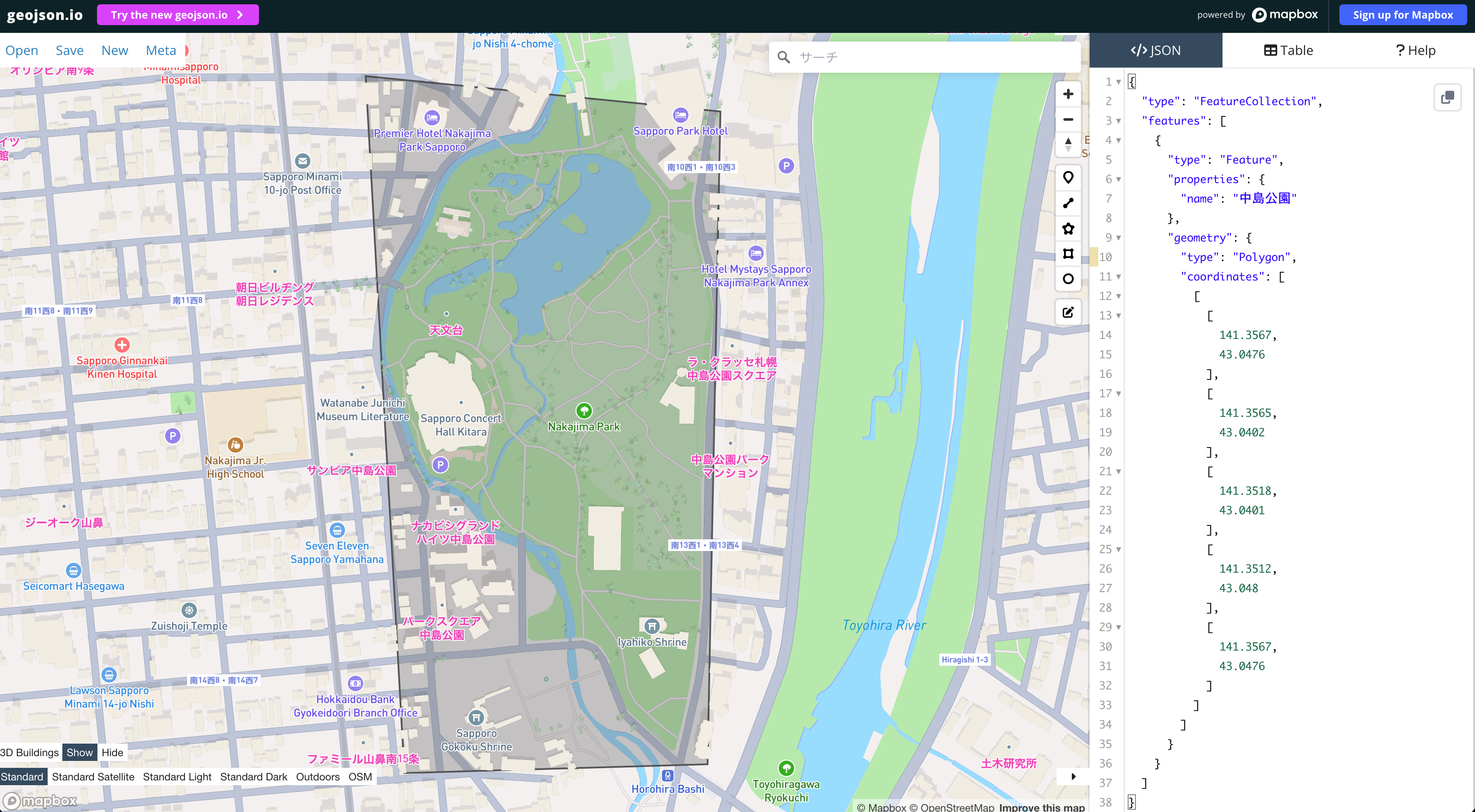Select the OSM basemap style
Image resolution: width=1475 pixels, height=812 pixels.
(361, 777)
